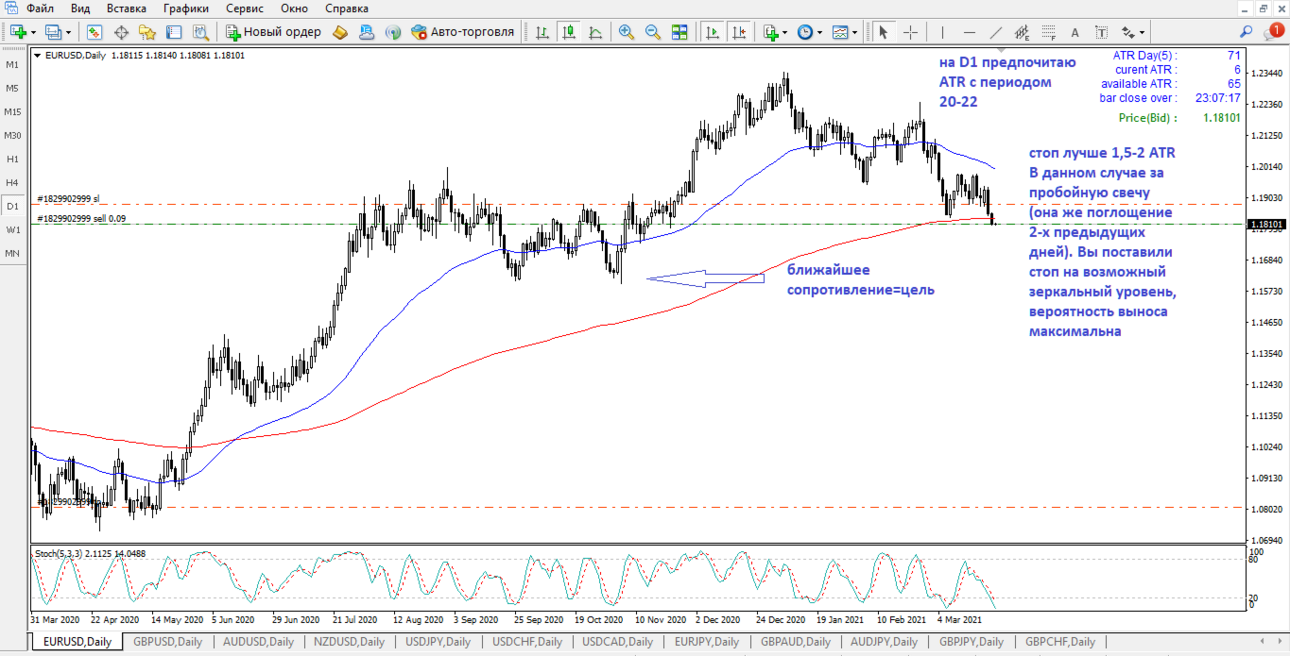Open the Templates dropdown arrow
1290x656 pixels.
pyautogui.click(x=855, y=32)
